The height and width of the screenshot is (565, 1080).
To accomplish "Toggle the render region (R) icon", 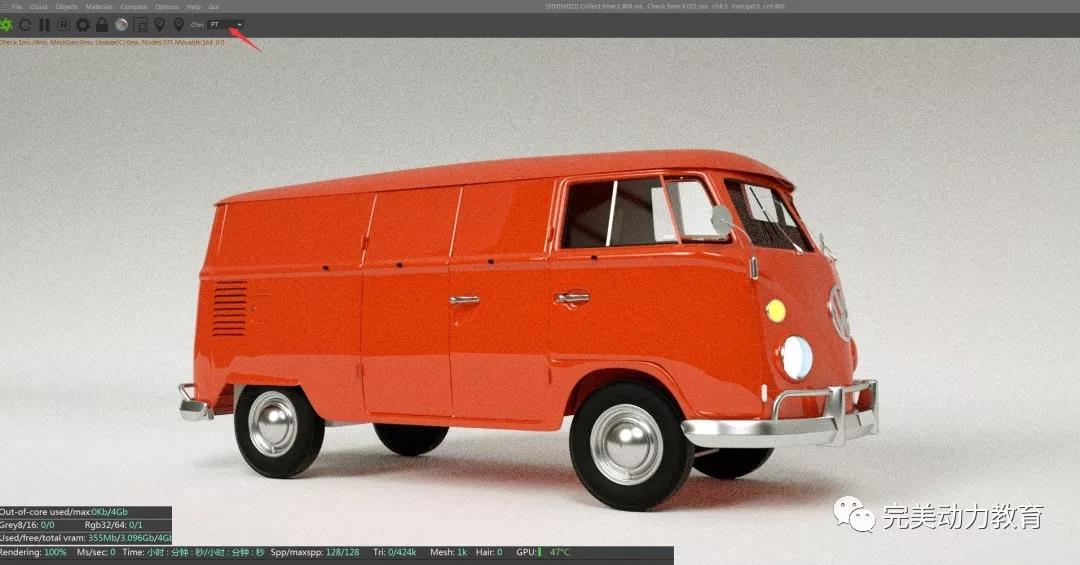I will coord(63,25).
